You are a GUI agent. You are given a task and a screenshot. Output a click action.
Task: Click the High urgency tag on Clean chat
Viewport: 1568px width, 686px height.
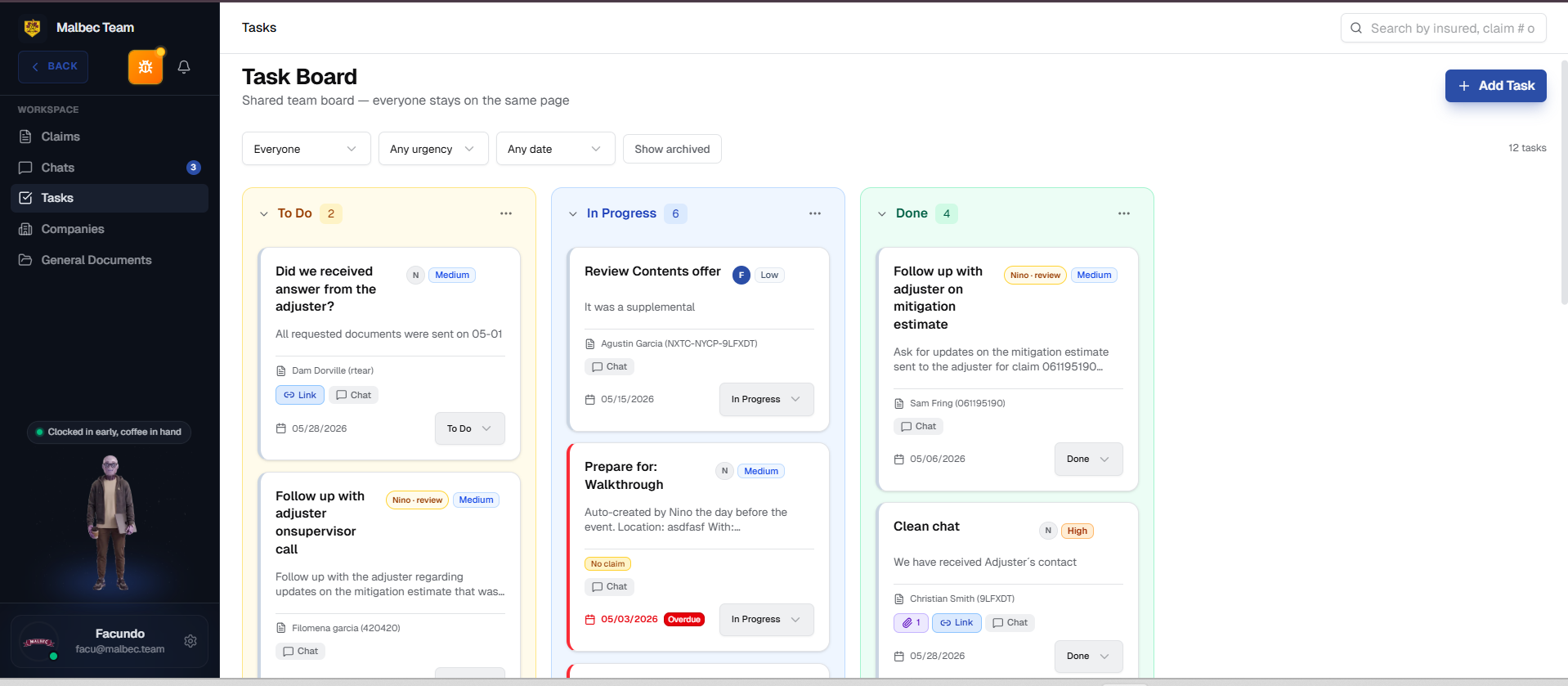(x=1077, y=531)
